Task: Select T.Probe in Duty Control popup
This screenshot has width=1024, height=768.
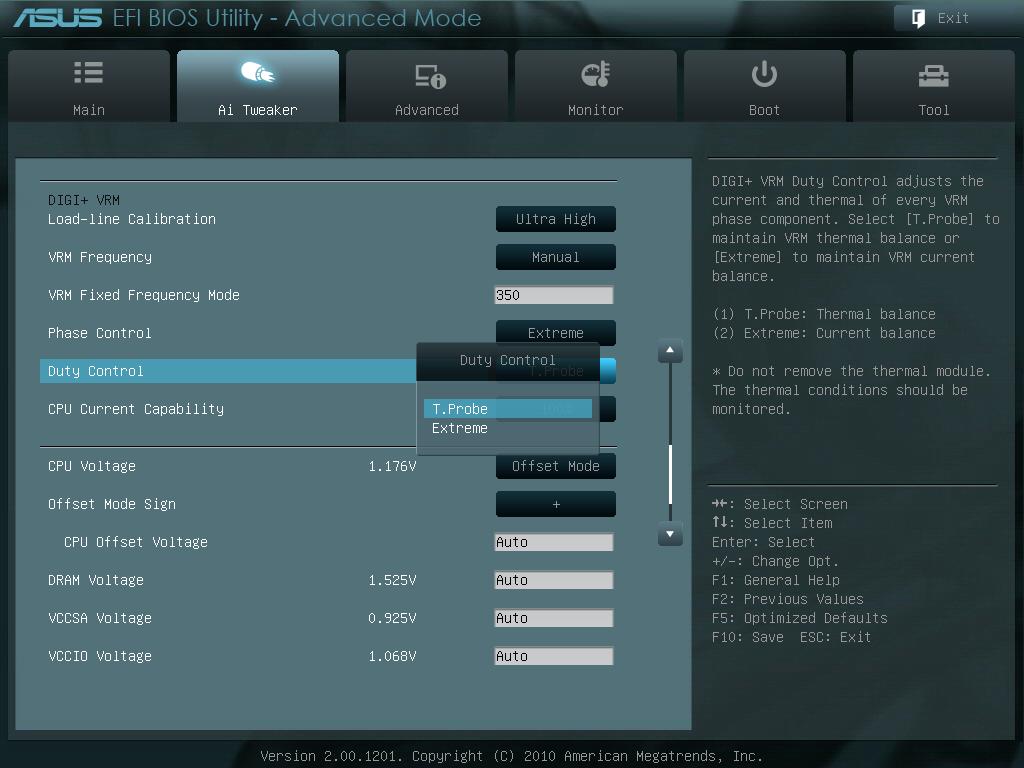Action: pos(507,409)
